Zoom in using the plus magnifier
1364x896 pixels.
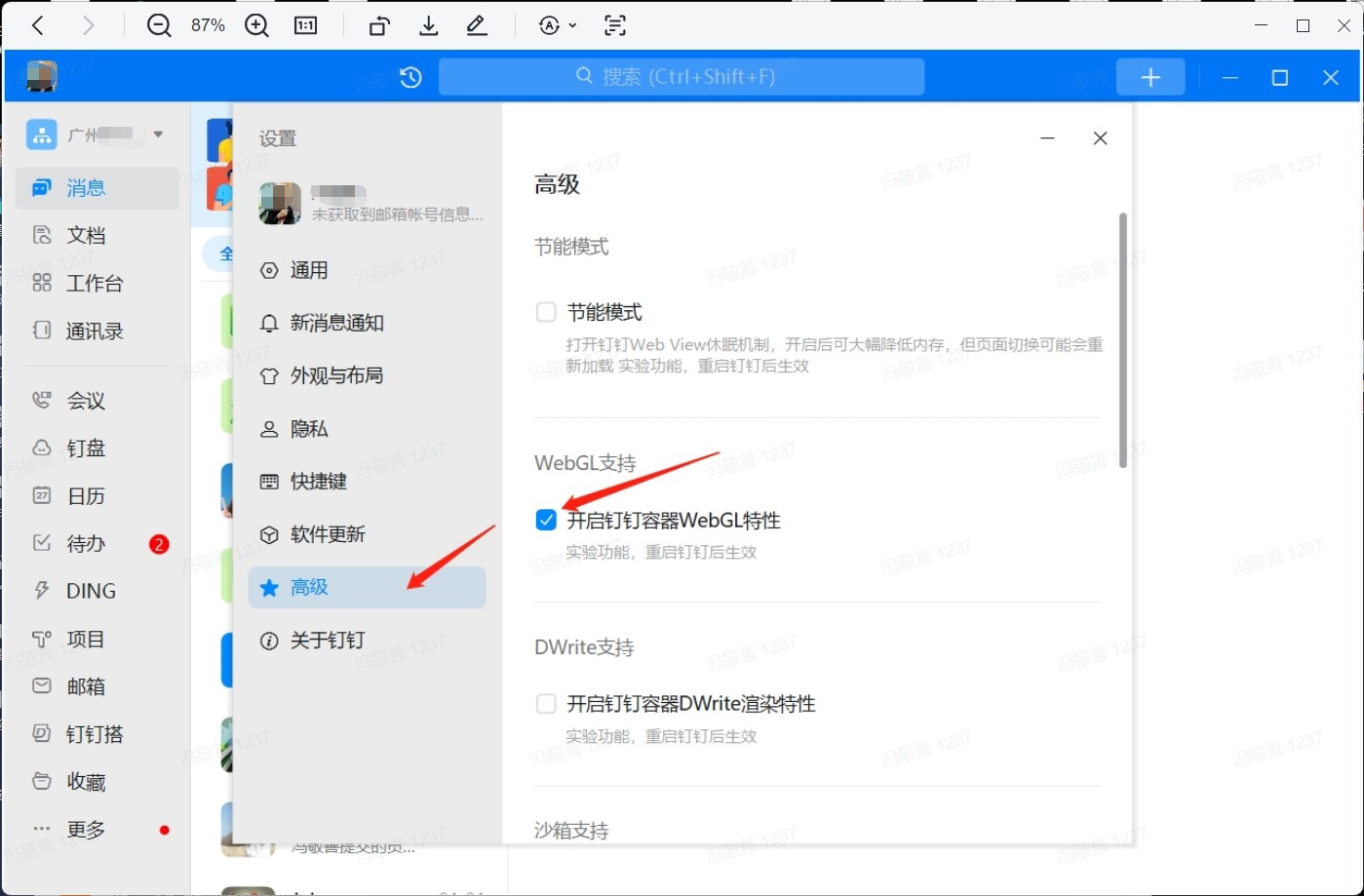(x=256, y=26)
